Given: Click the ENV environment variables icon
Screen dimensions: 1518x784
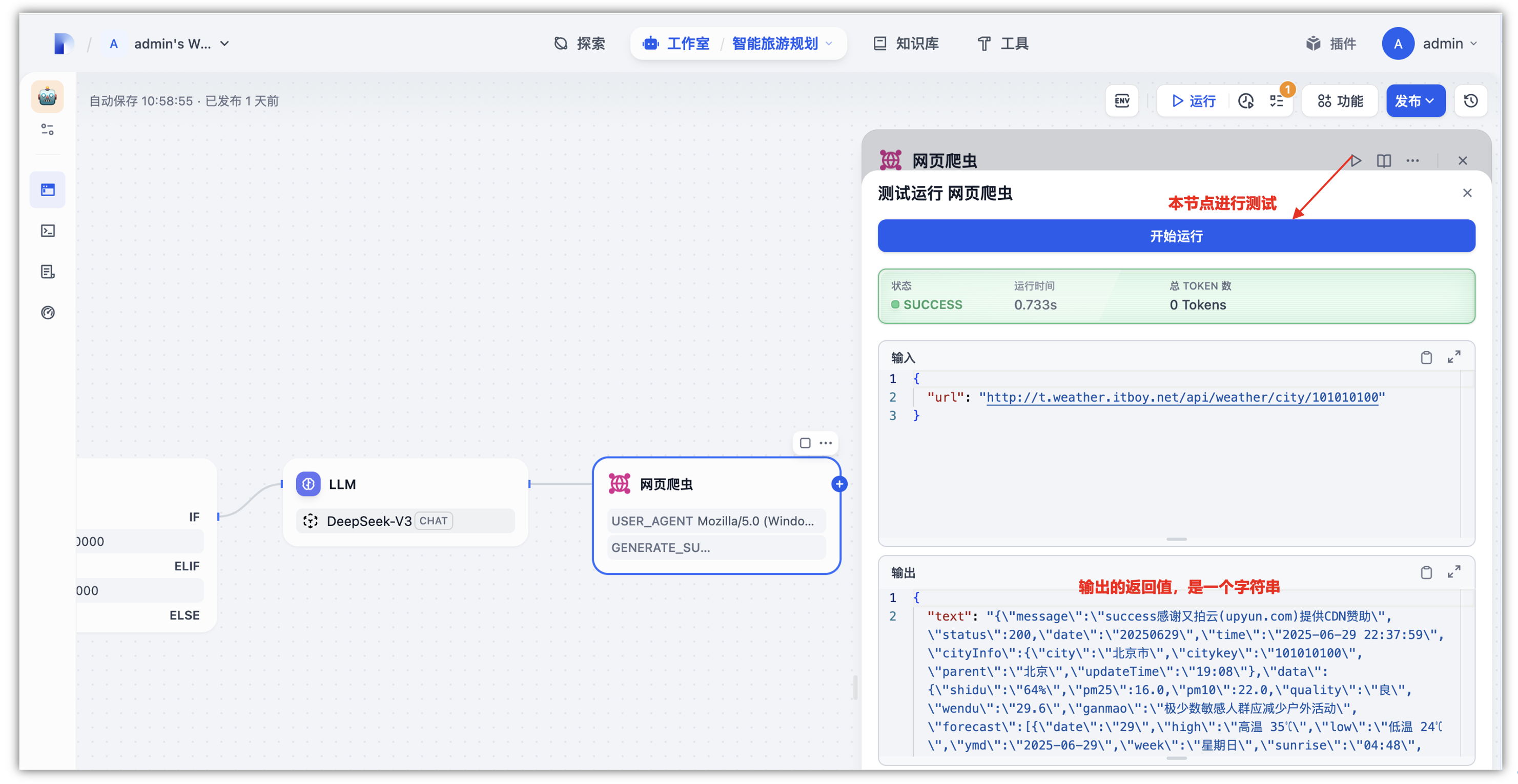Looking at the screenshot, I should pyautogui.click(x=1121, y=101).
